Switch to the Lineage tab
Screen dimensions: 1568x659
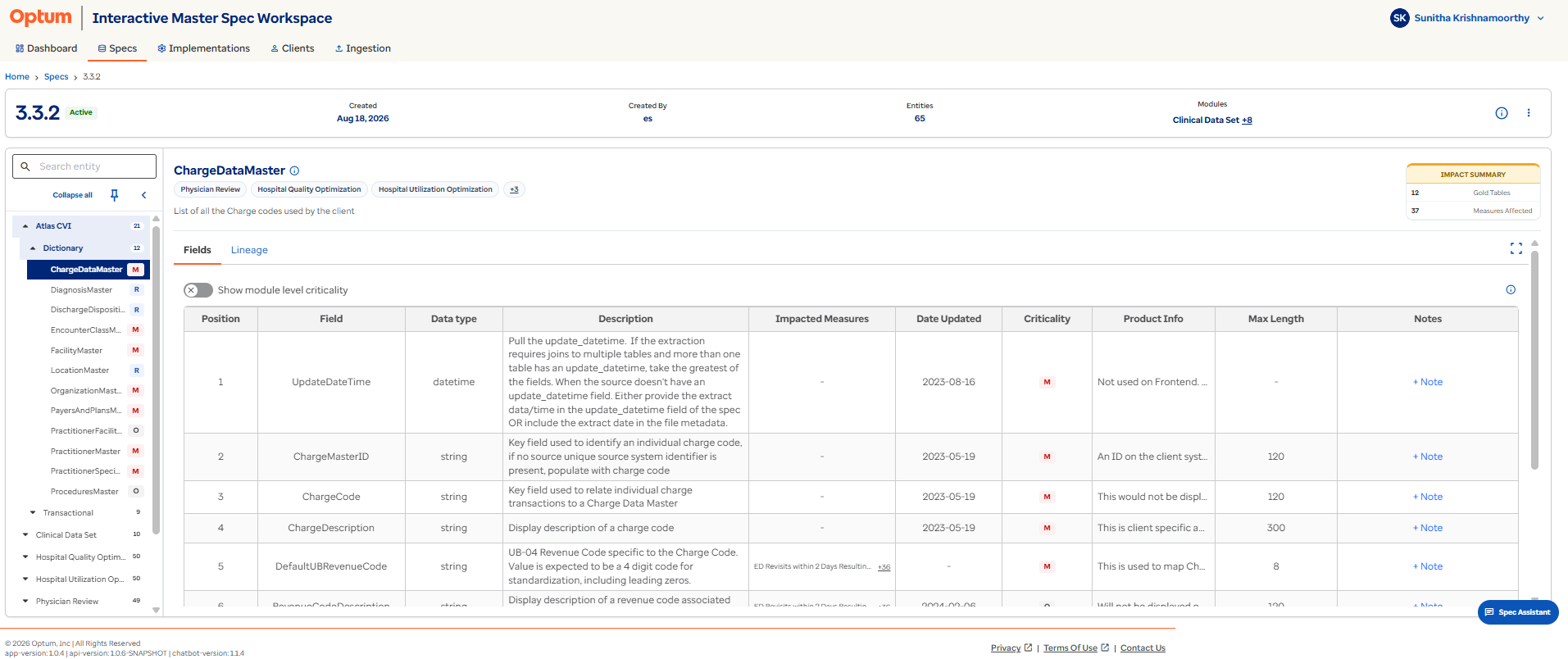coord(249,250)
